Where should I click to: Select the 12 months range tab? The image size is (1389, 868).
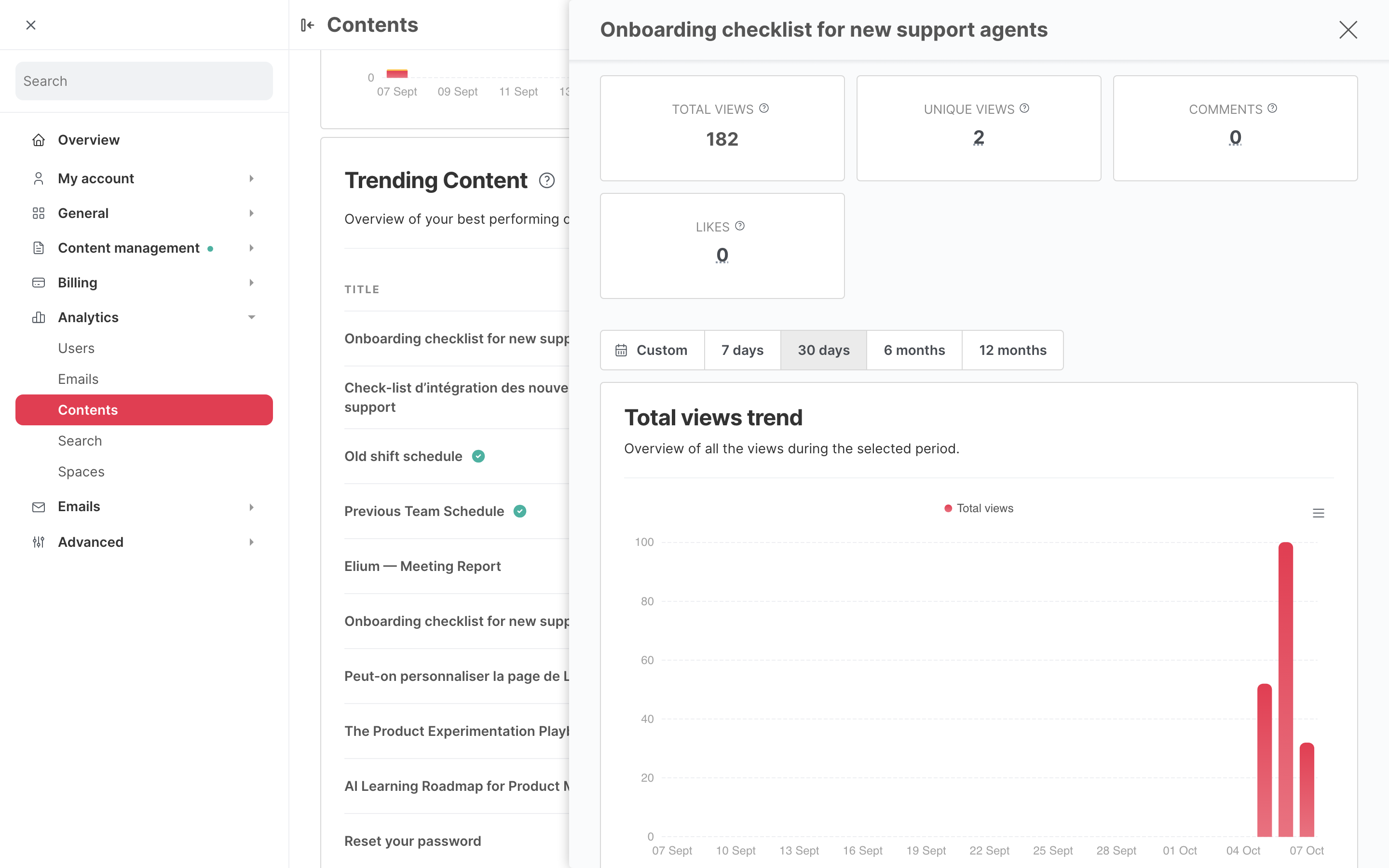(x=1012, y=350)
